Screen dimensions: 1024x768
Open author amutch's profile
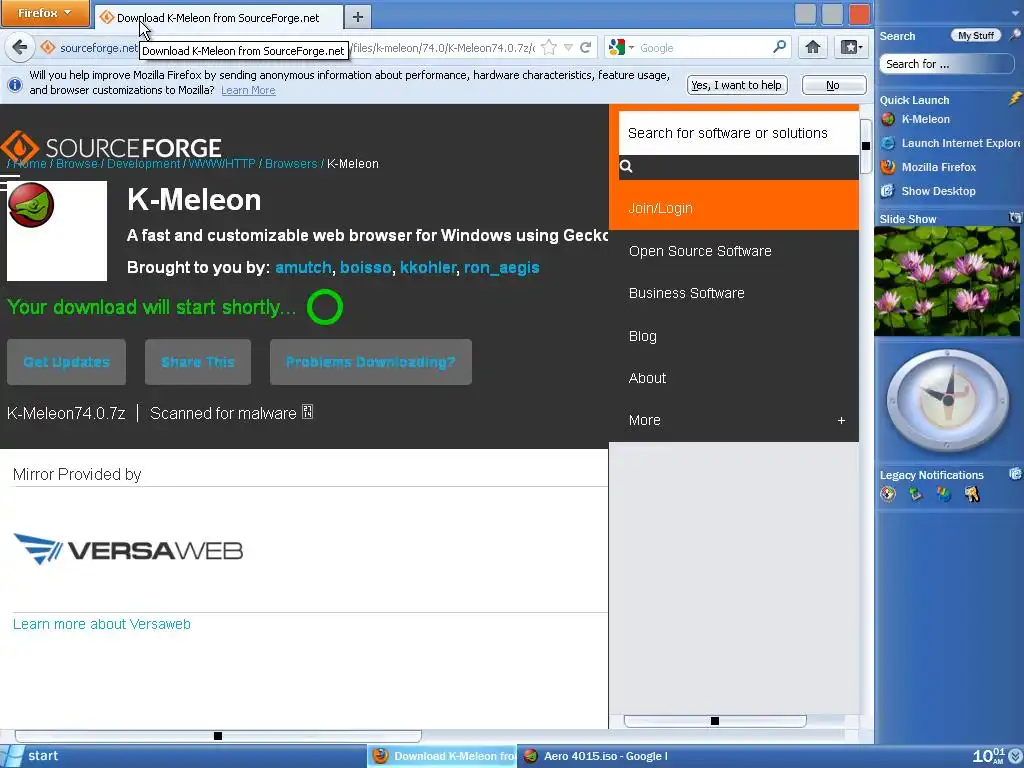pos(303,268)
